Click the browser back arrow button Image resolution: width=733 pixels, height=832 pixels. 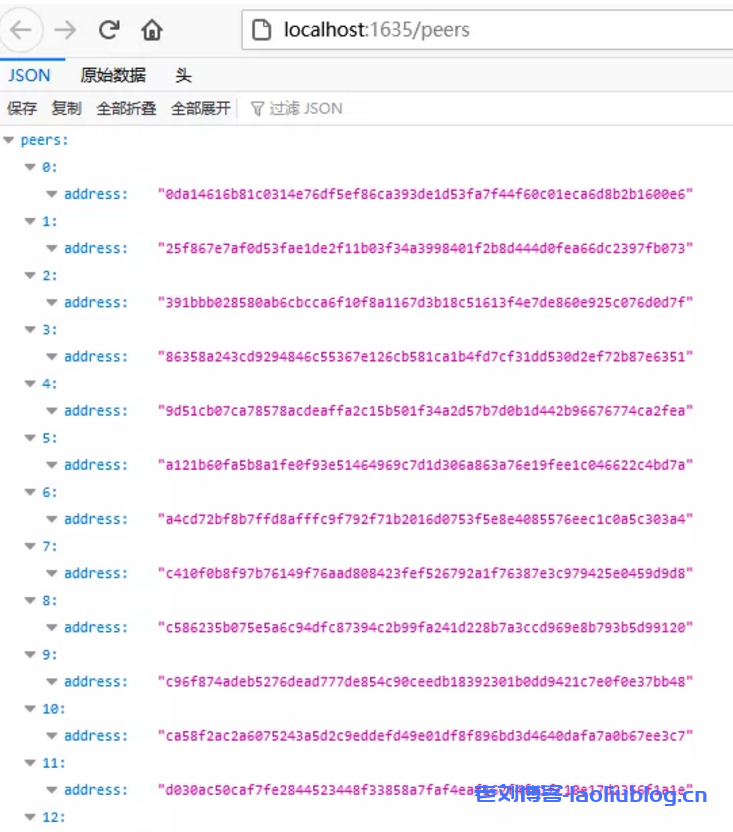click(x=21, y=30)
